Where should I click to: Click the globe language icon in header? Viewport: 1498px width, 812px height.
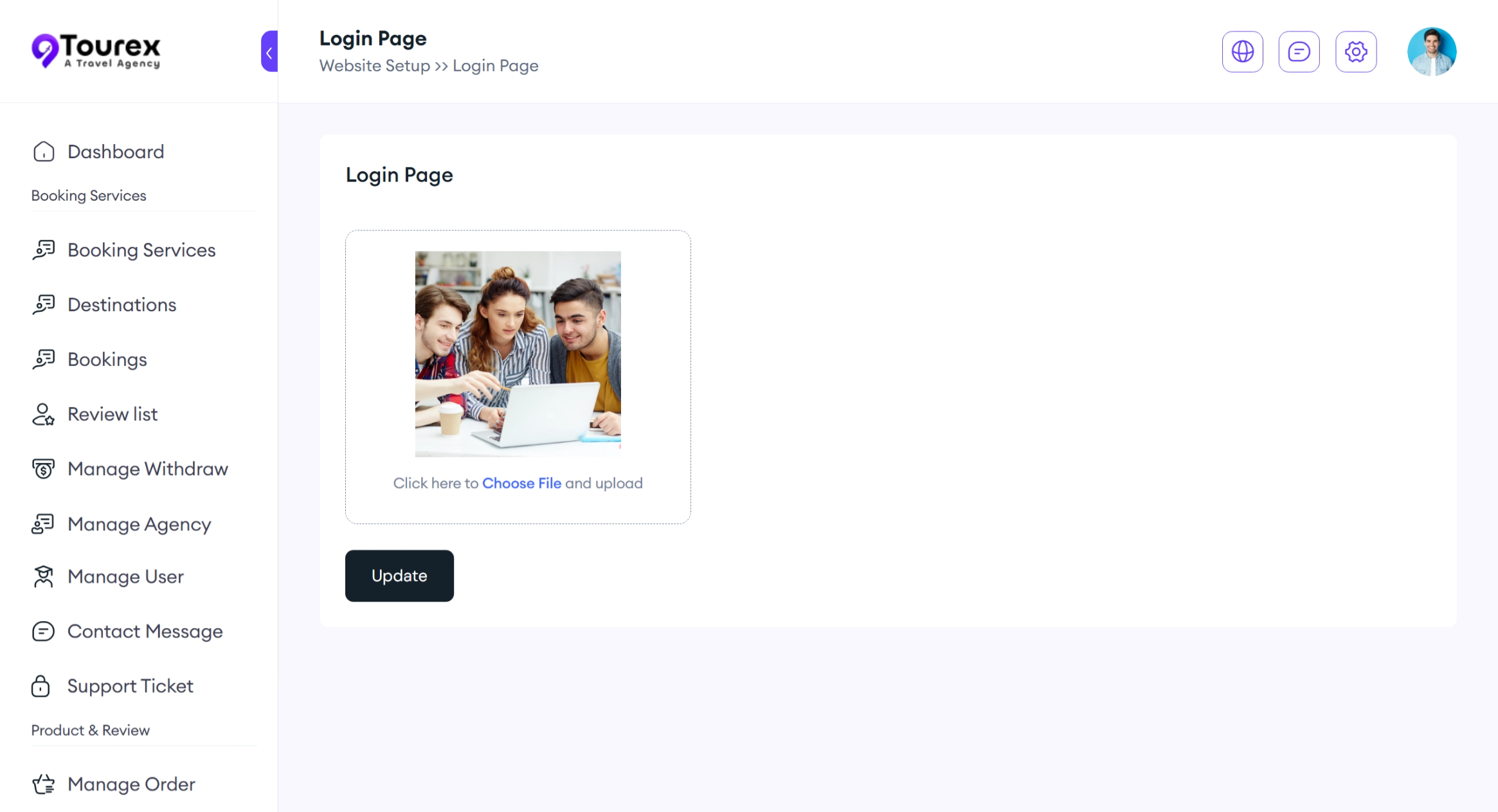click(1242, 51)
